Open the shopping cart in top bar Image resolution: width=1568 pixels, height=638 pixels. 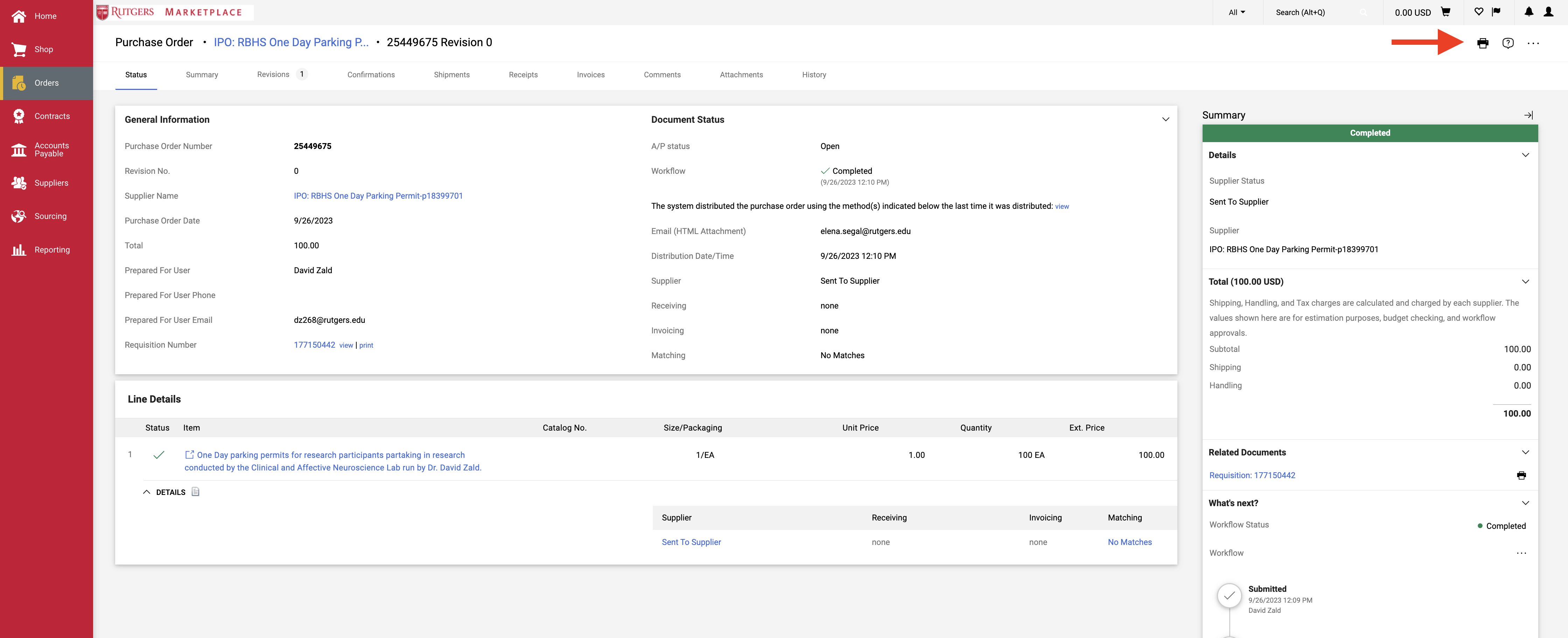pyautogui.click(x=1446, y=12)
